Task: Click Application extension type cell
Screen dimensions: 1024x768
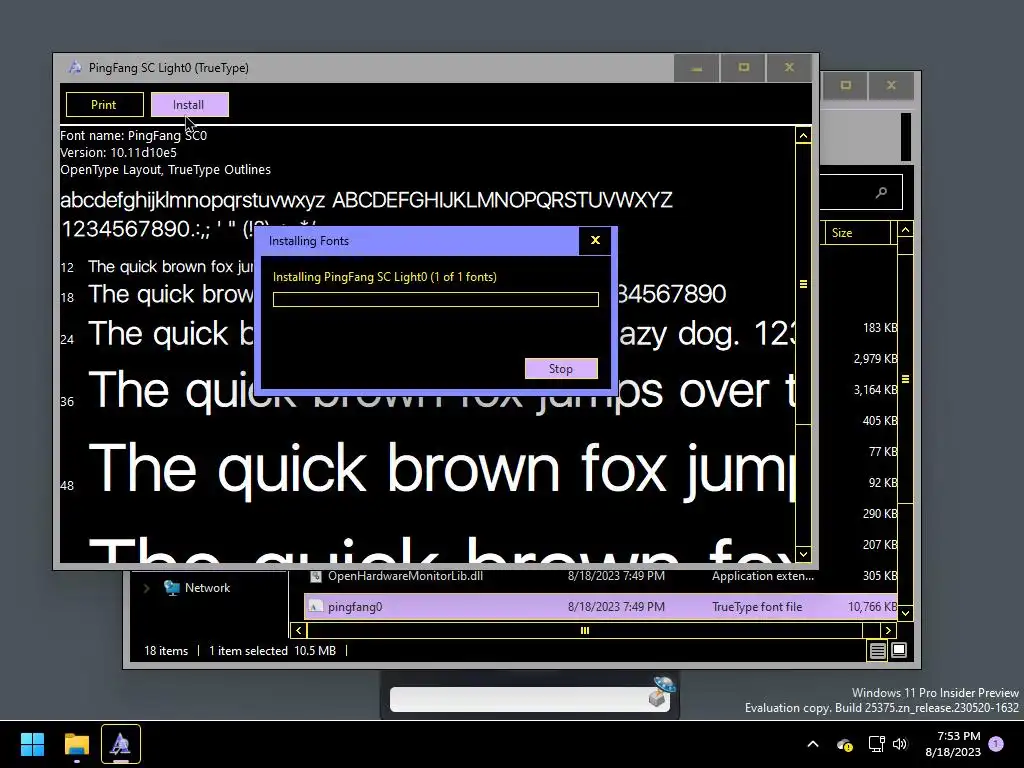Action: [x=763, y=576]
